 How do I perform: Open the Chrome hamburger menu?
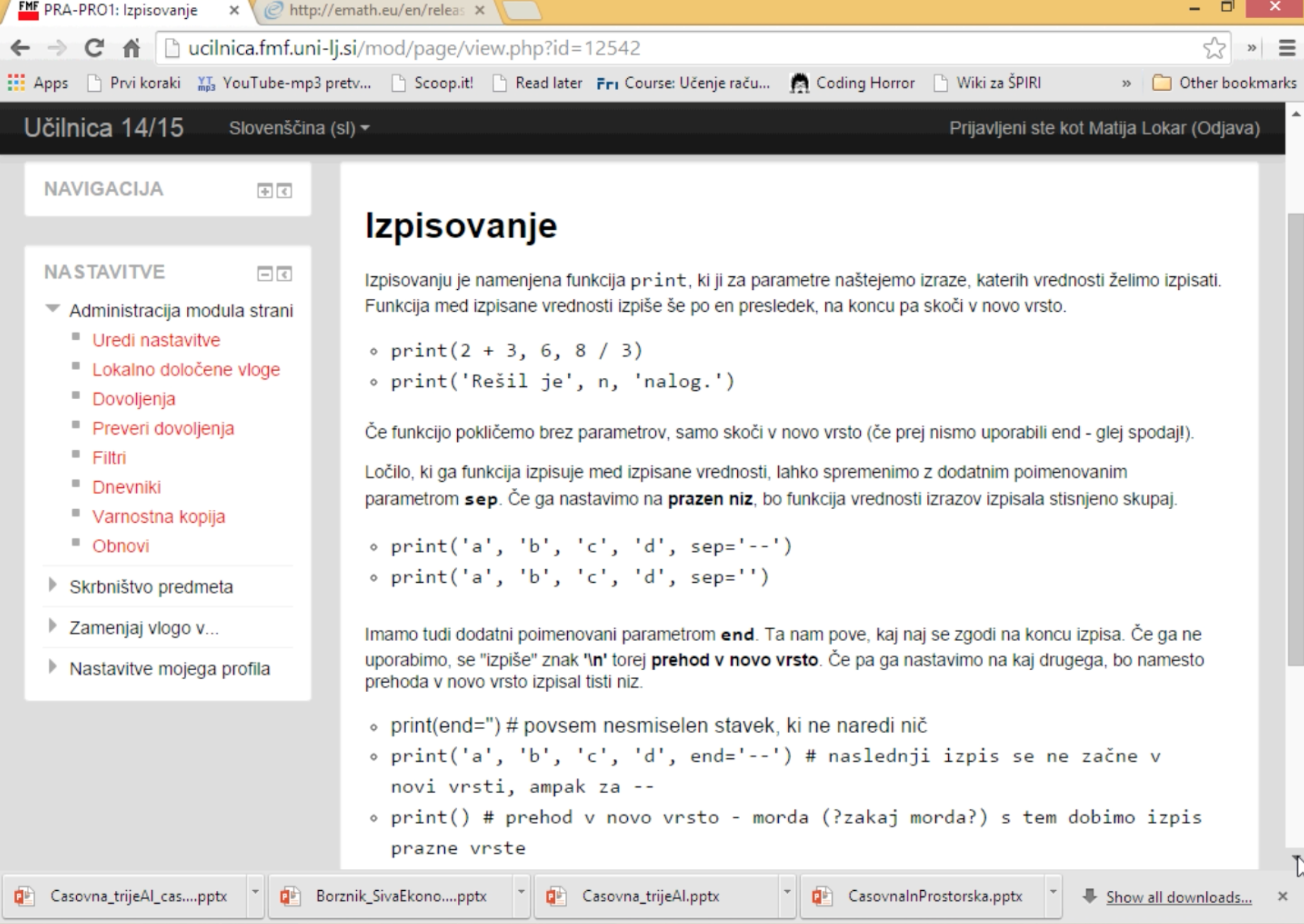[1287, 48]
